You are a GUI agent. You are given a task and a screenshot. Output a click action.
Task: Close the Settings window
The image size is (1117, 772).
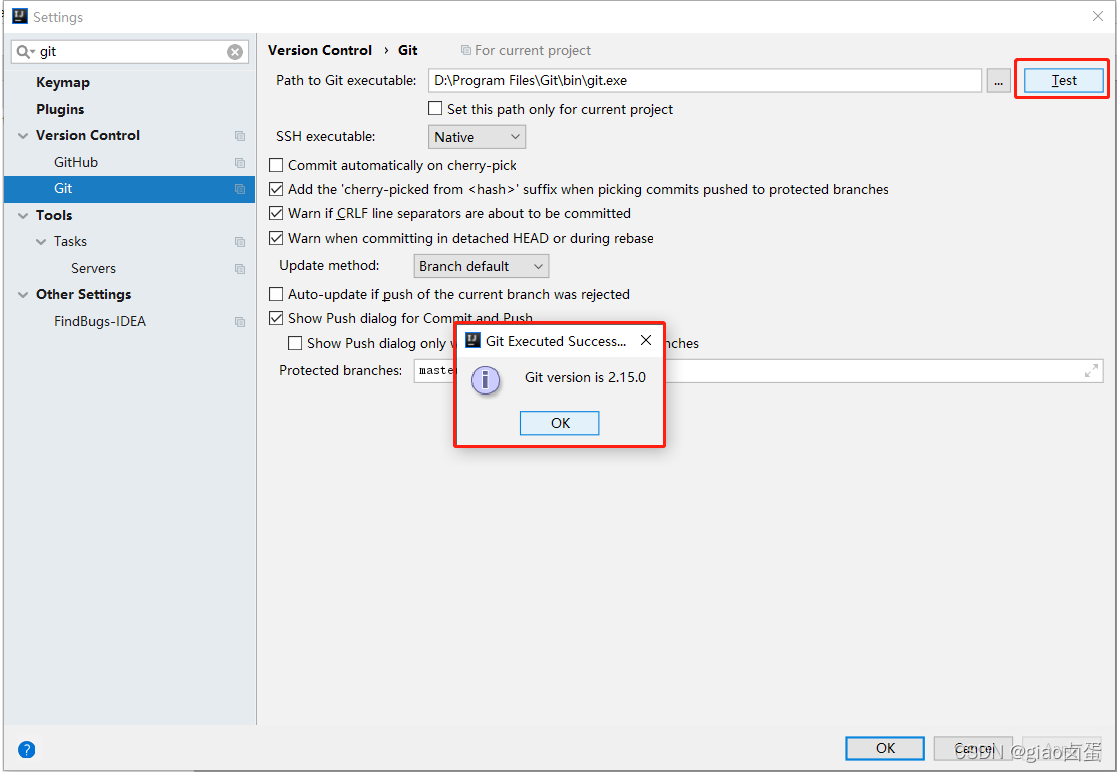tap(1098, 16)
